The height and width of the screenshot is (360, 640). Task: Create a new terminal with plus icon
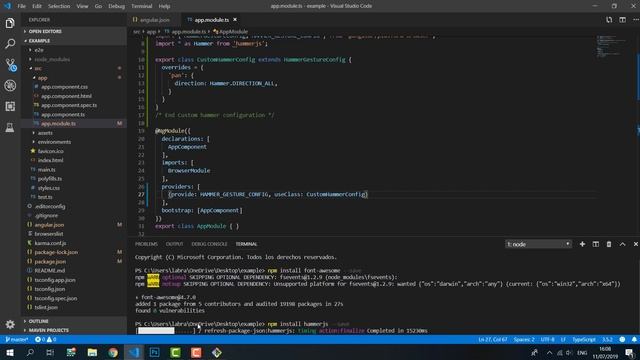582,244
